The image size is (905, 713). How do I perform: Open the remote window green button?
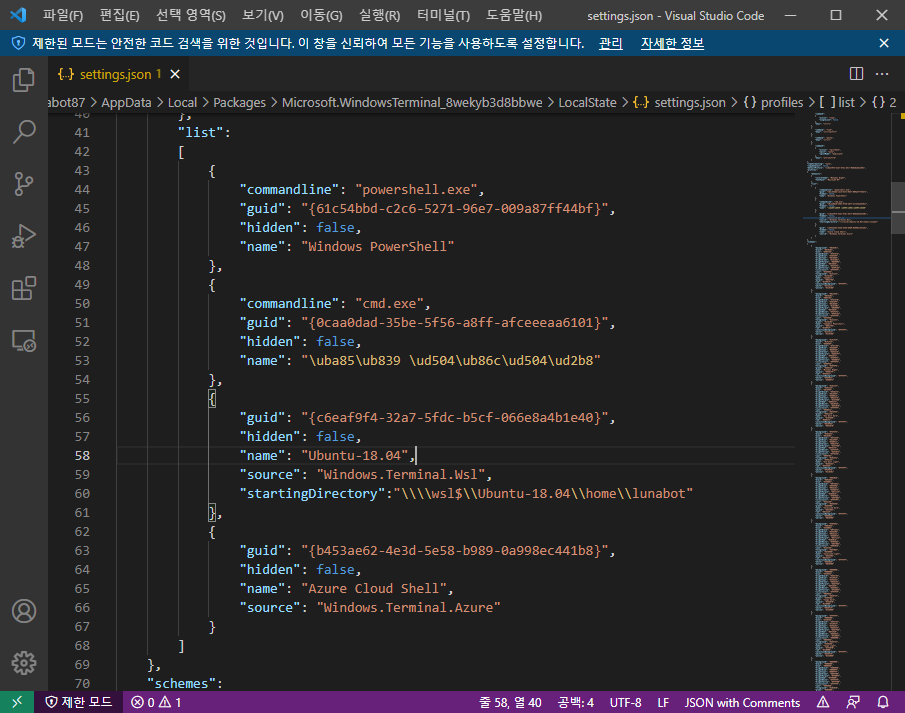(17, 702)
